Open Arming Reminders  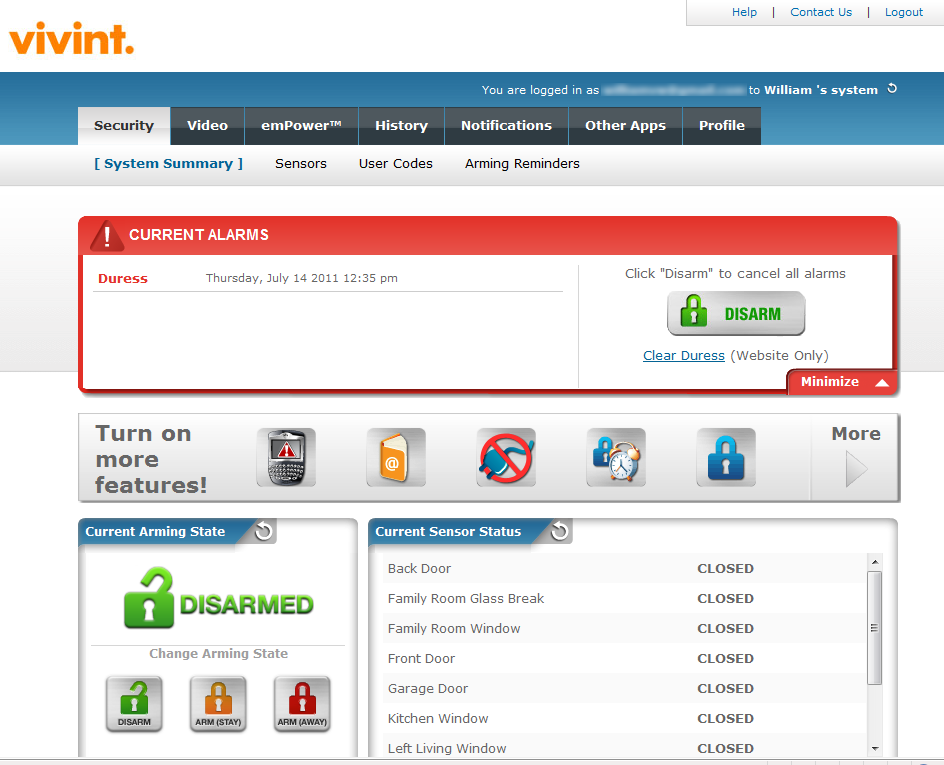click(522, 164)
